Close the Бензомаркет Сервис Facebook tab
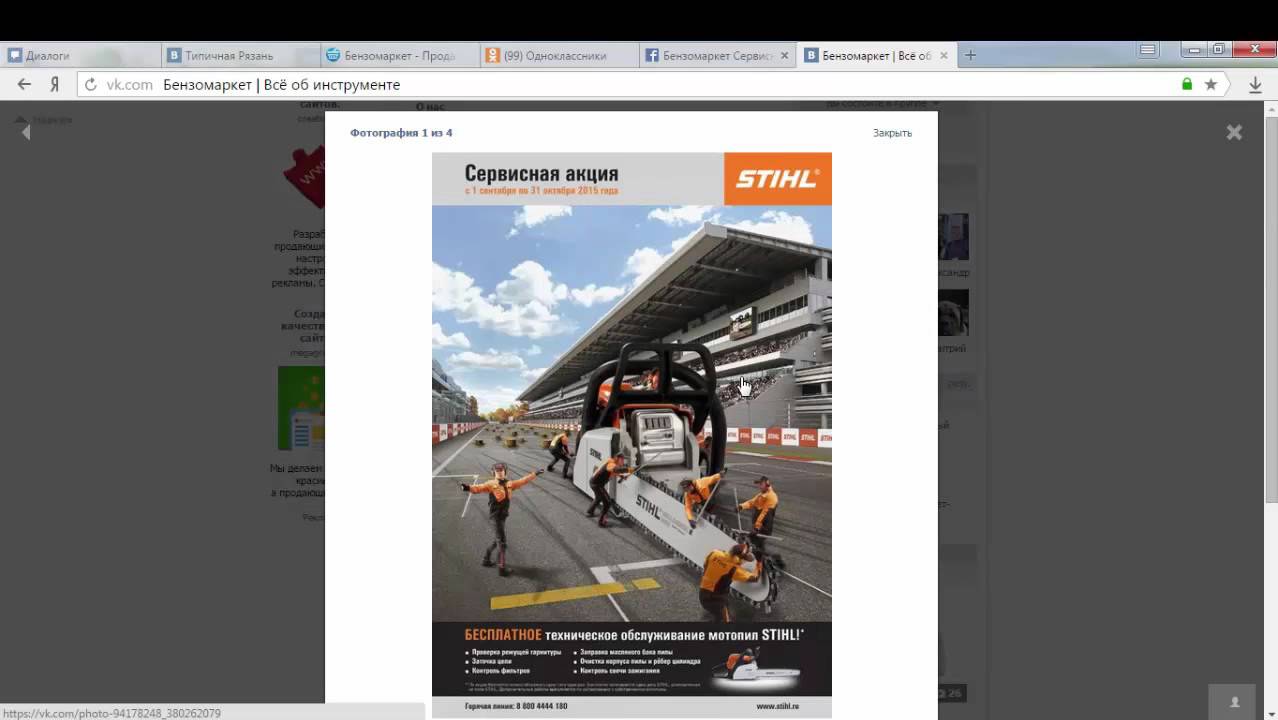Image resolution: width=1278 pixels, height=720 pixels. click(x=784, y=56)
